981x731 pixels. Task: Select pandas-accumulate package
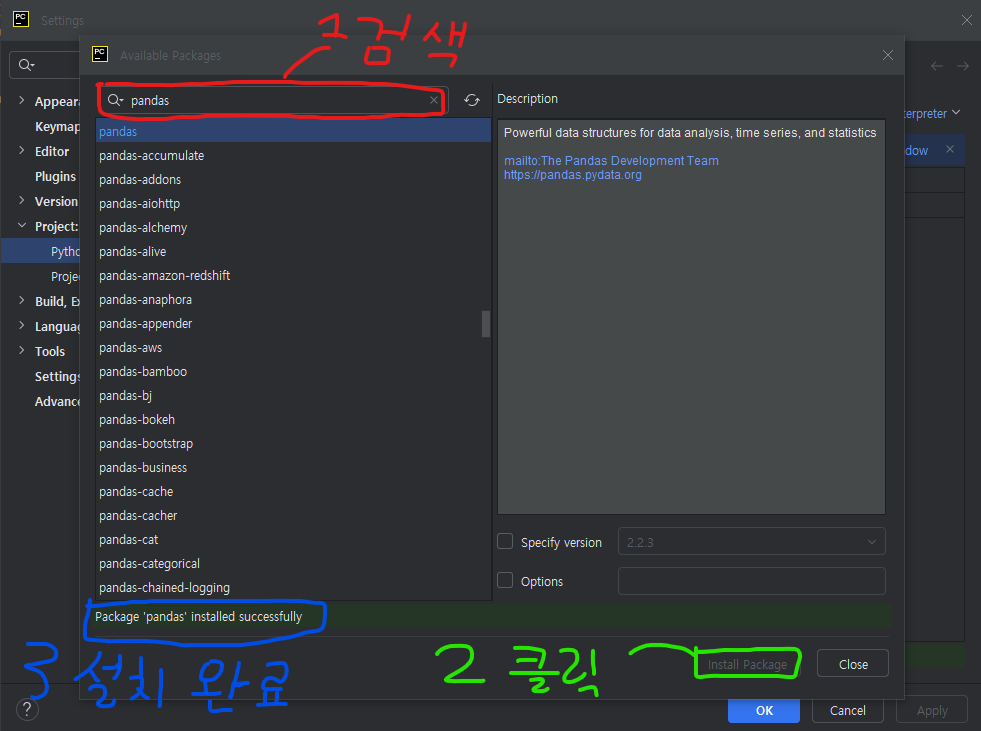[293, 155]
